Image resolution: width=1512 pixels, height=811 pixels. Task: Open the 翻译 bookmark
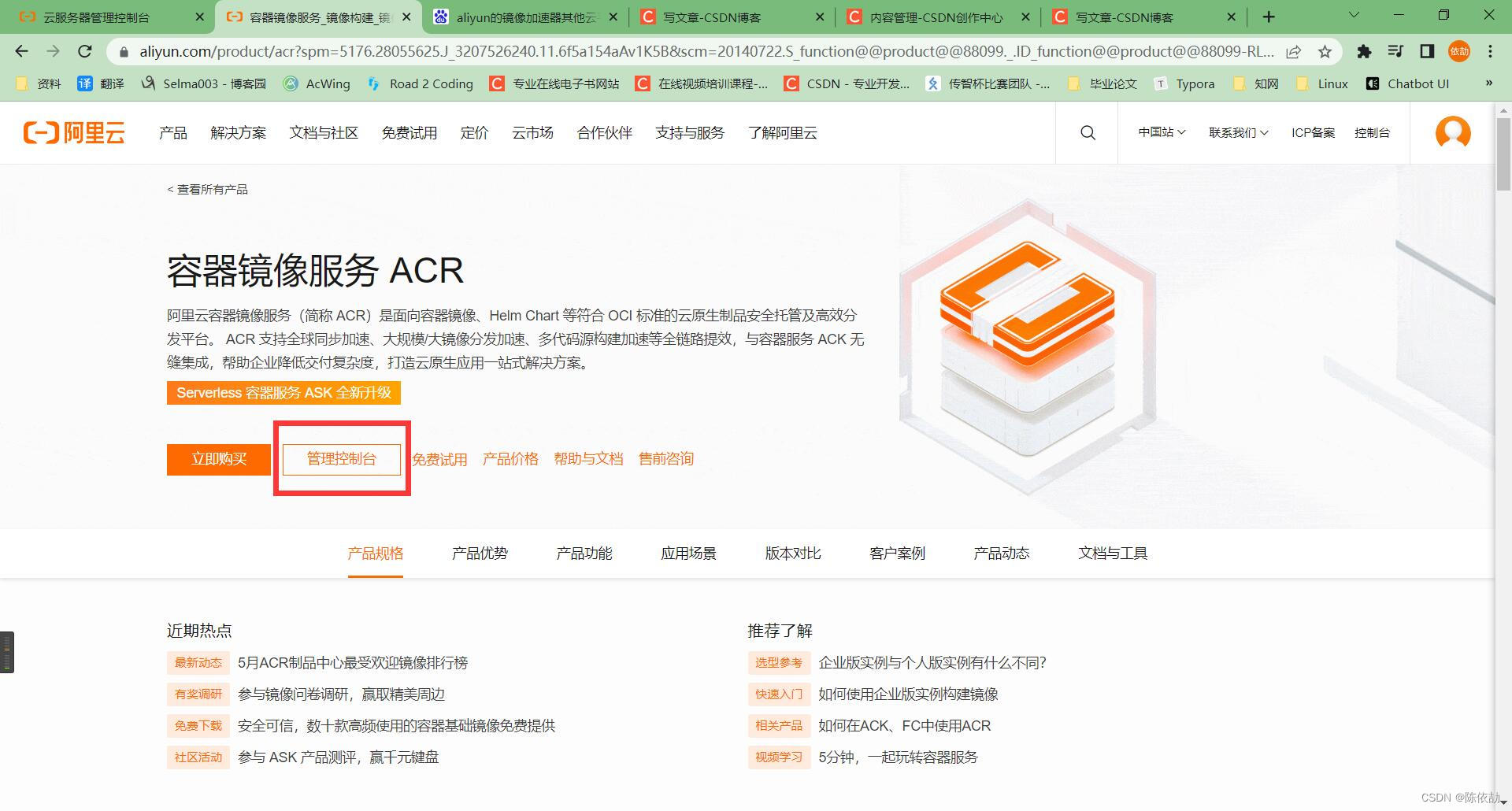(x=101, y=83)
